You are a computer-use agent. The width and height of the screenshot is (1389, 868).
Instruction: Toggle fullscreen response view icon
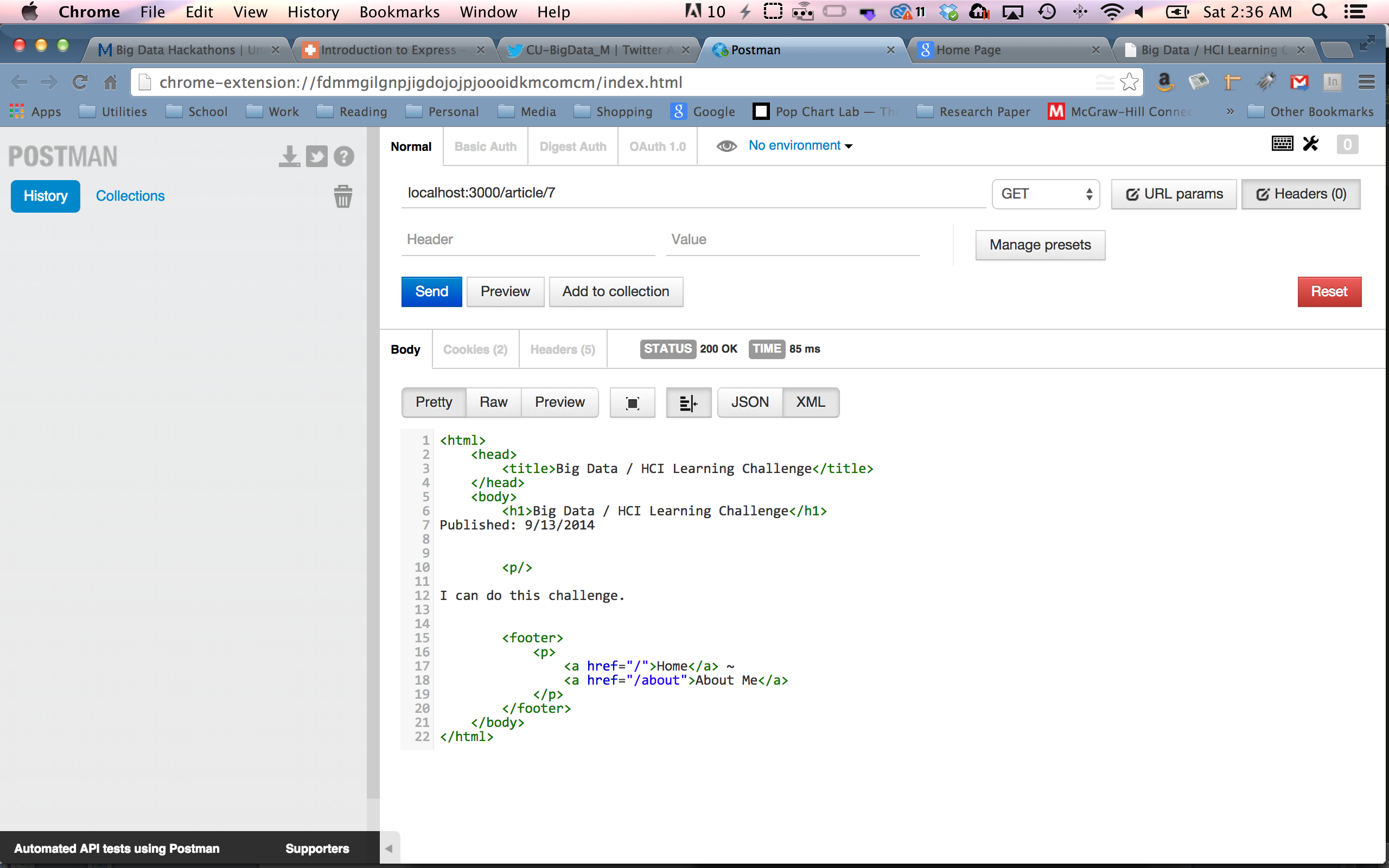[633, 403]
